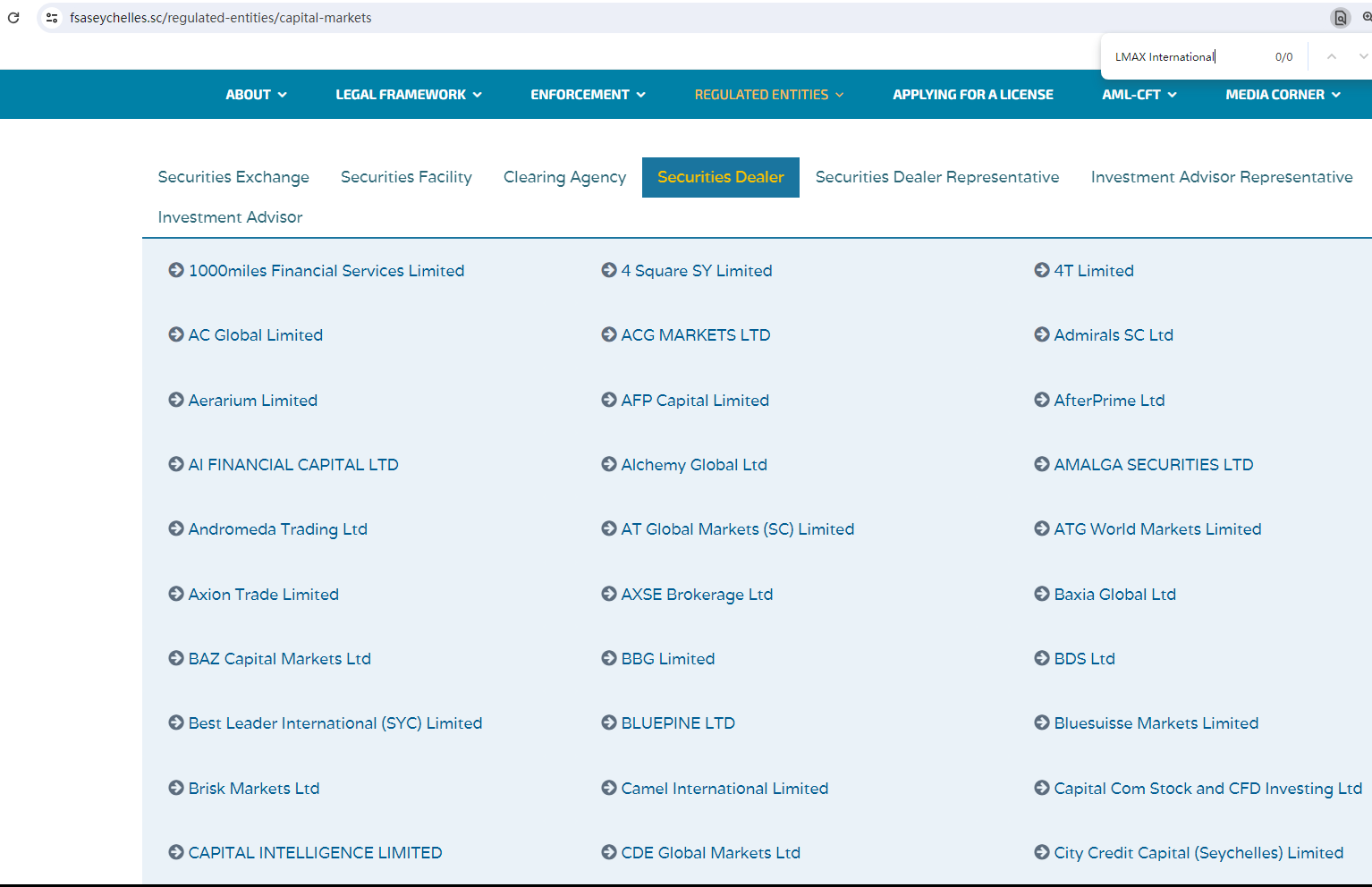This screenshot has height=887, width=1372.
Task: Open the AML-CFT dropdown menu
Action: point(1139,95)
